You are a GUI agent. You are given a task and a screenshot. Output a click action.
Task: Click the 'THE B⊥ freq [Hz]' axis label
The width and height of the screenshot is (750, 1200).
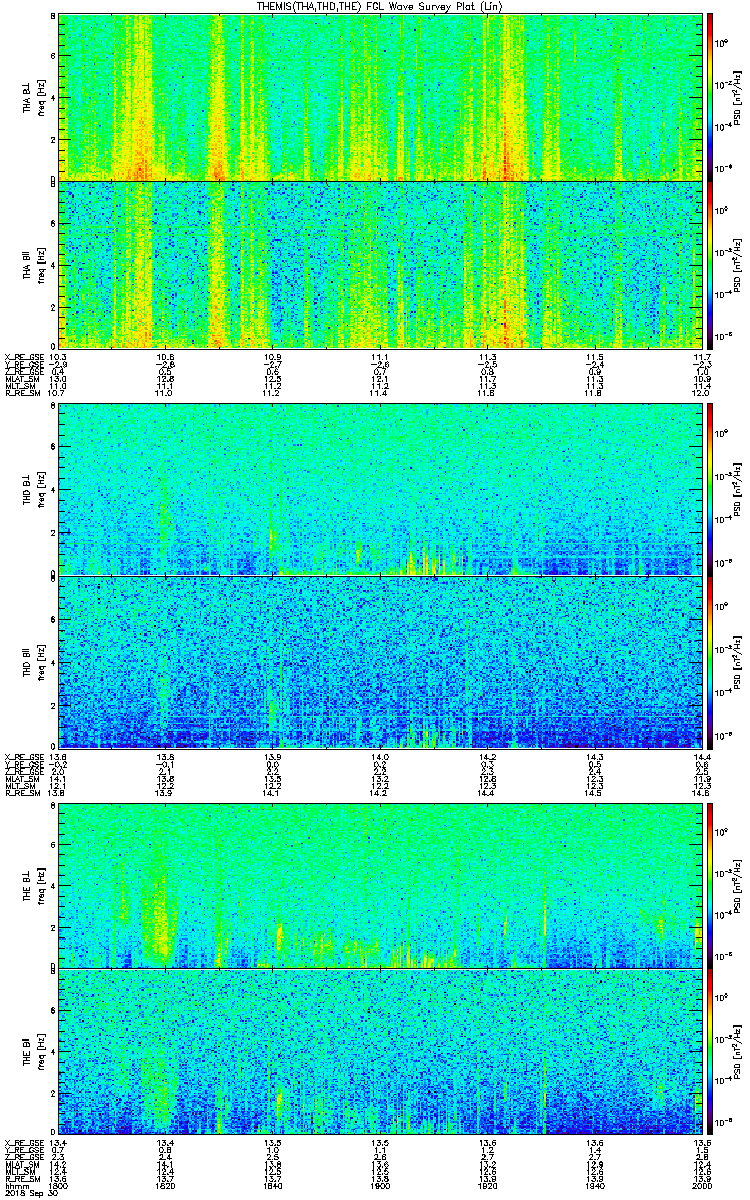point(32,885)
